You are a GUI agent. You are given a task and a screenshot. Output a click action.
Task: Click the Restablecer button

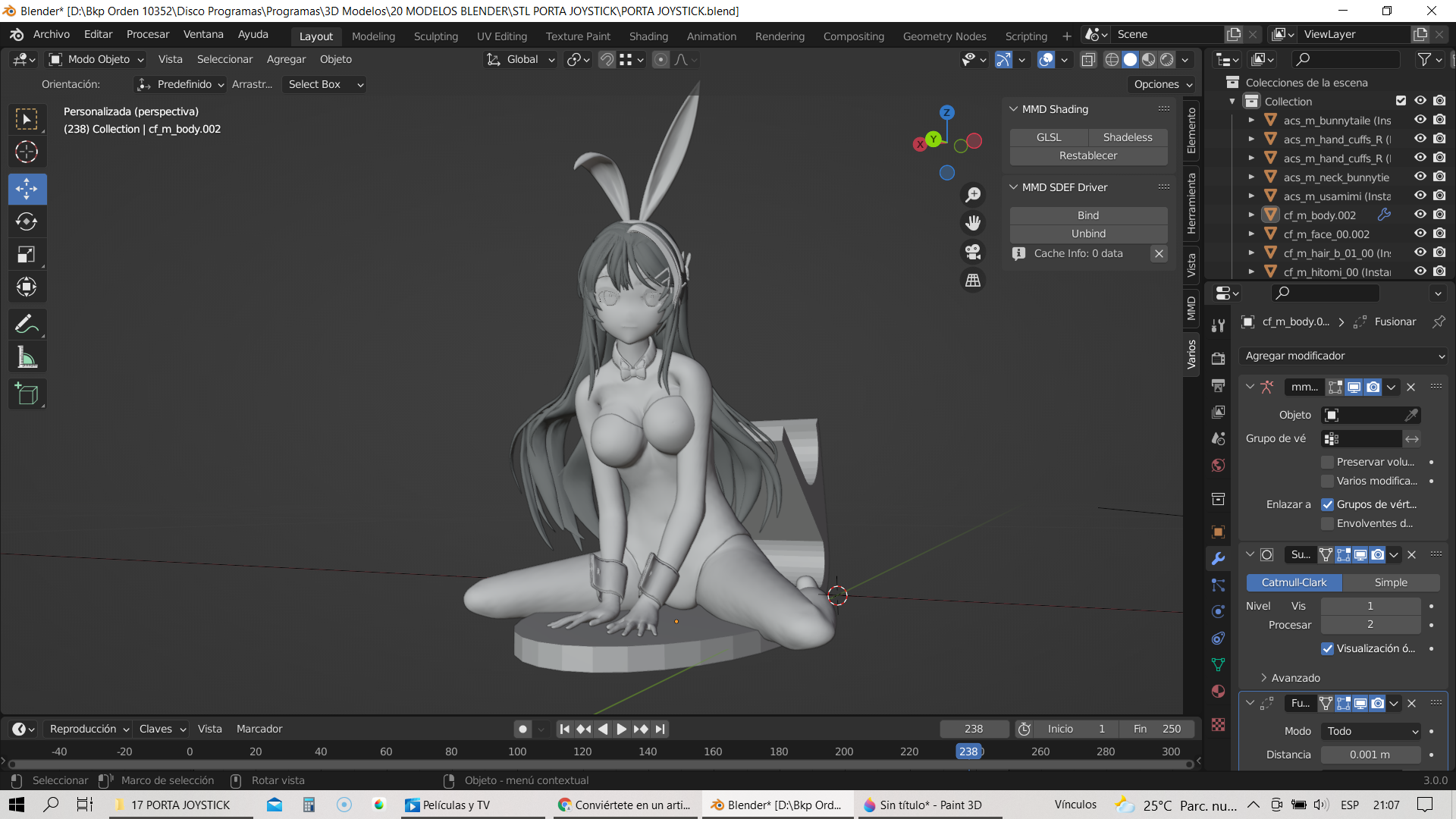tap(1088, 155)
